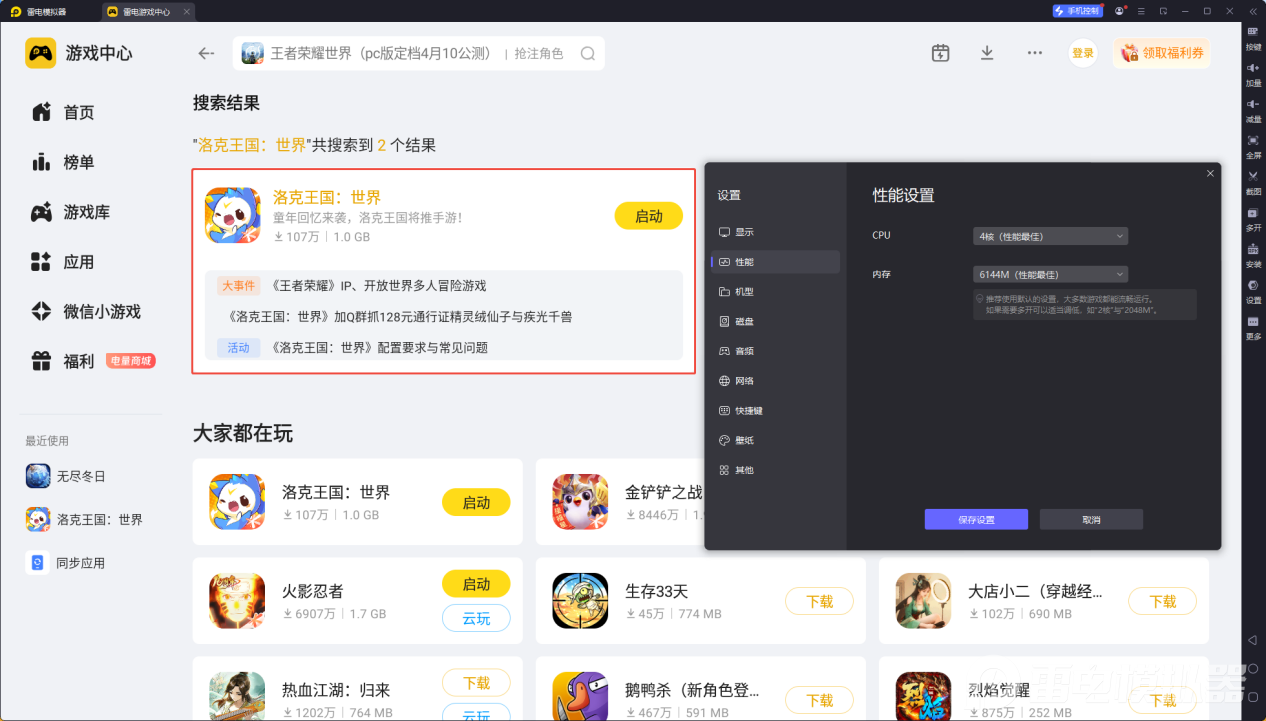
Task: Open the 多开 multi-instance tool
Action: [1253, 218]
